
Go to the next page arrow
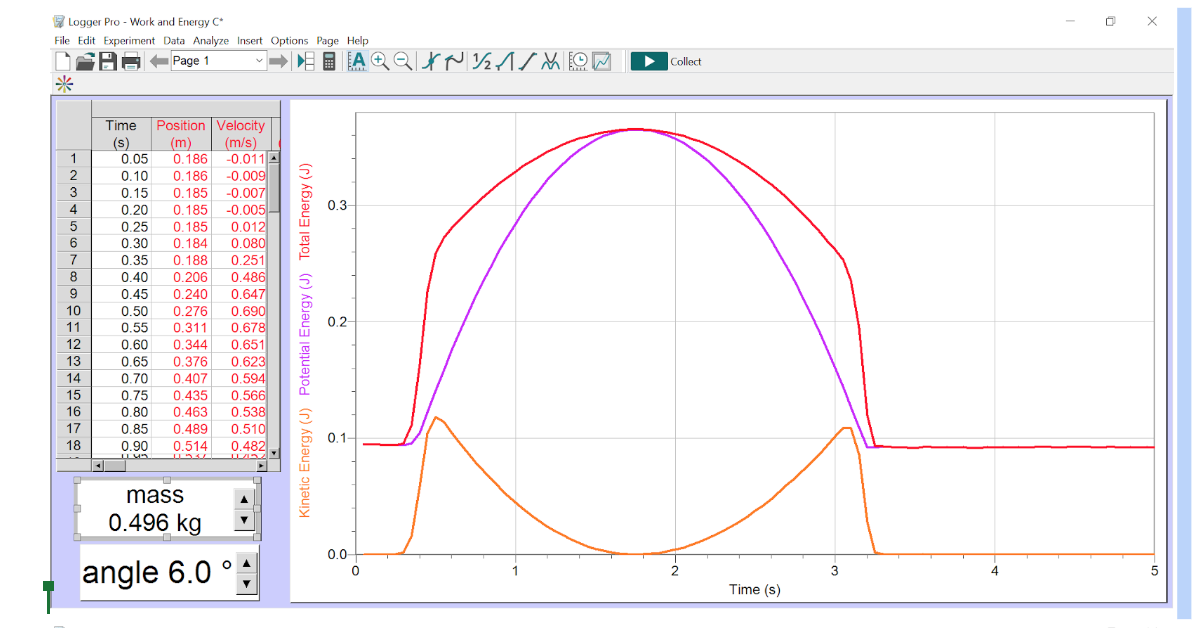coord(280,61)
